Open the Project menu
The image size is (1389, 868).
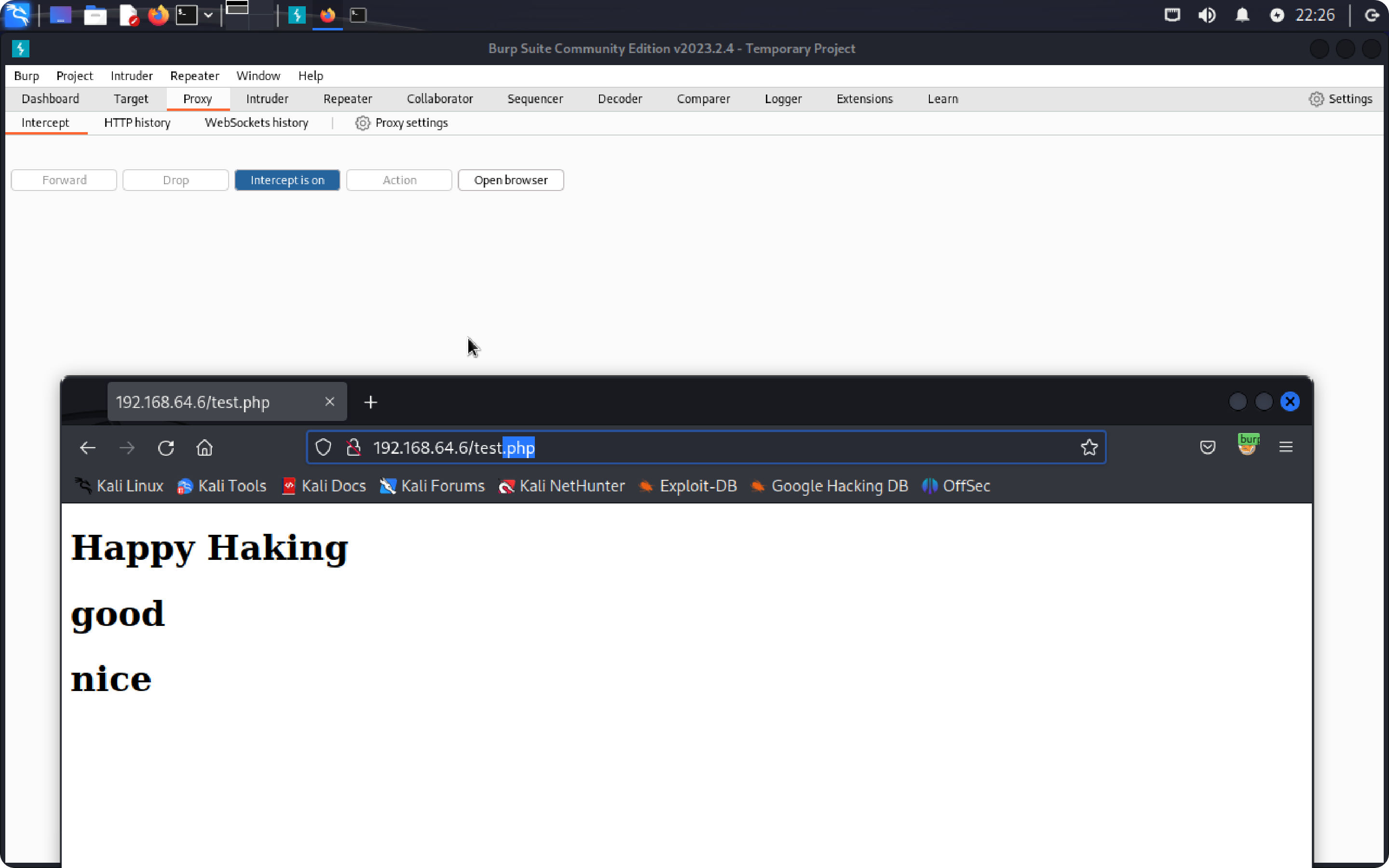point(75,76)
